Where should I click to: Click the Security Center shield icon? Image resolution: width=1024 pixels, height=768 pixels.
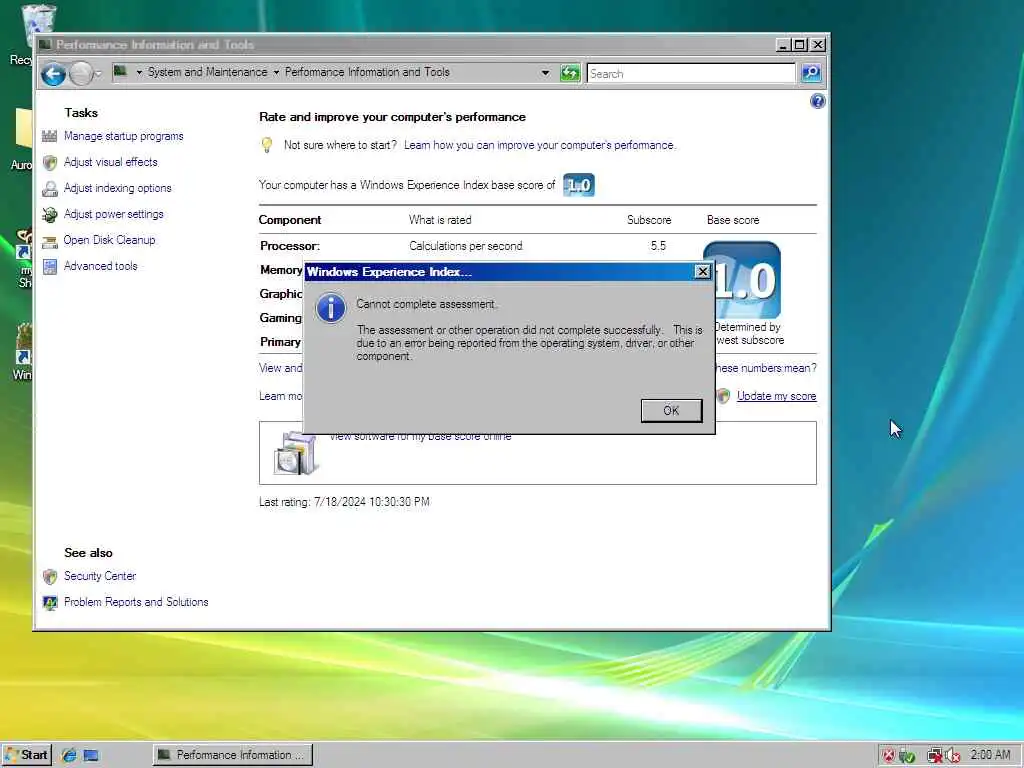[x=50, y=577]
